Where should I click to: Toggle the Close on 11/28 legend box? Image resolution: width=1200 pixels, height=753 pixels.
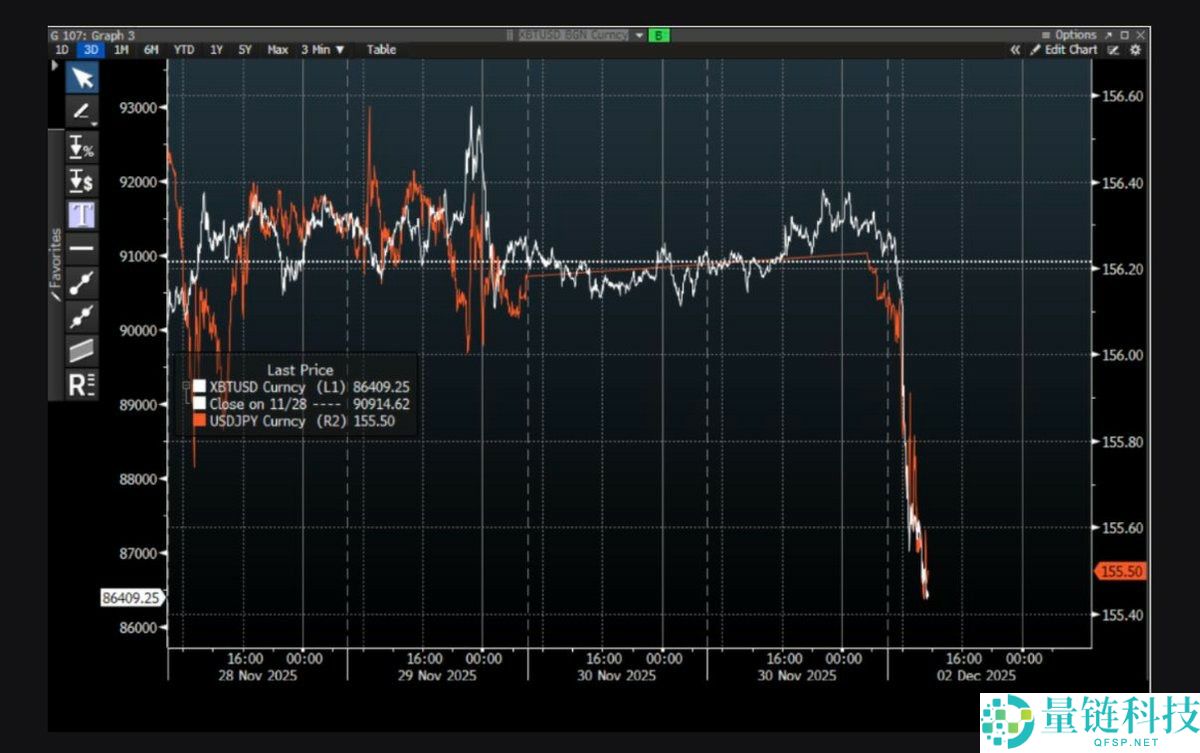tap(200, 403)
